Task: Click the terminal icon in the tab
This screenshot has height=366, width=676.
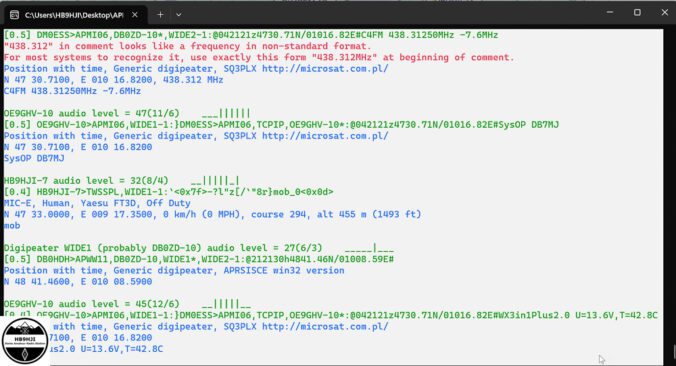Action: (x=14, y=15)
